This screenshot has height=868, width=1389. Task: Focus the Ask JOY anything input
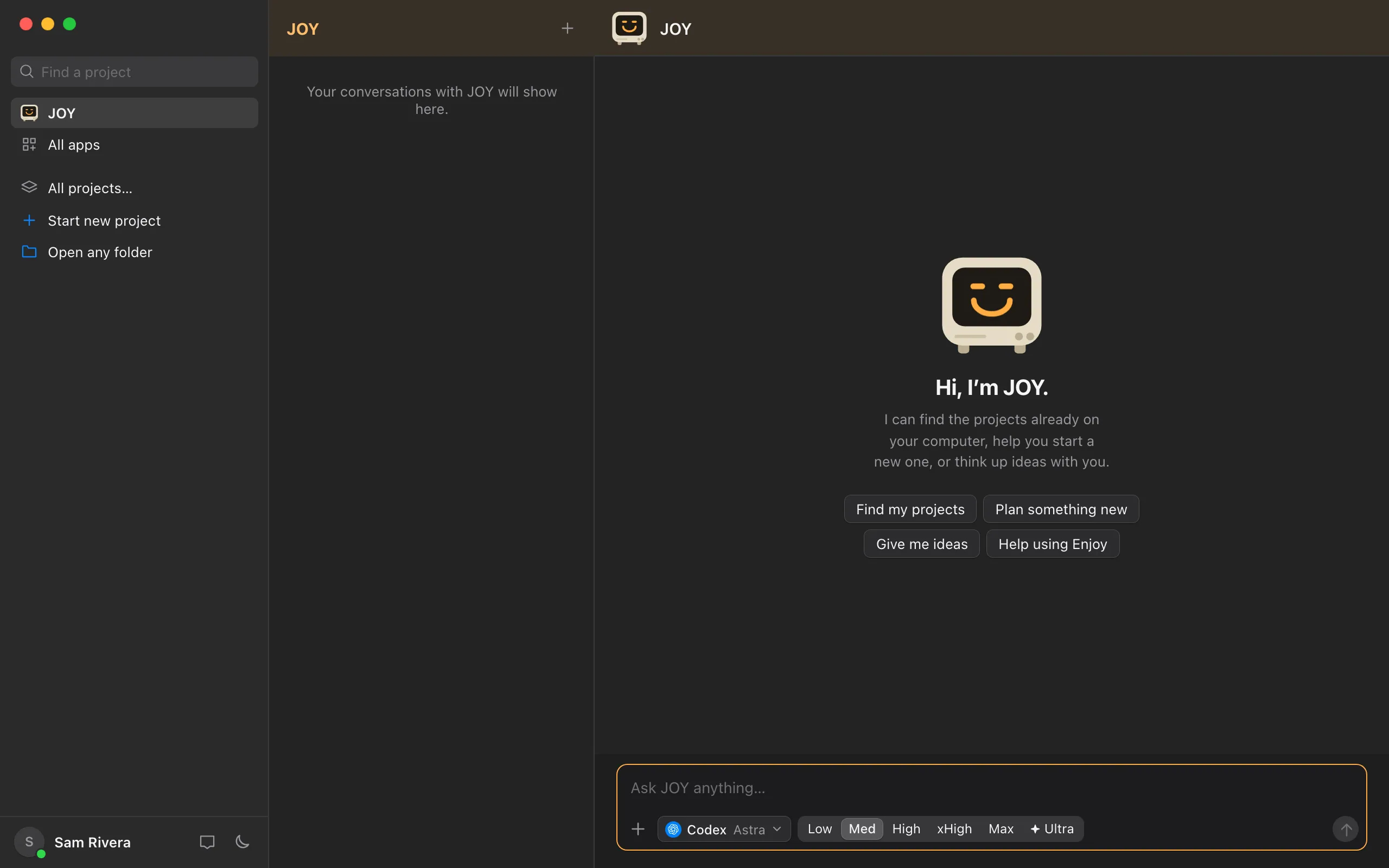(991, 788)
